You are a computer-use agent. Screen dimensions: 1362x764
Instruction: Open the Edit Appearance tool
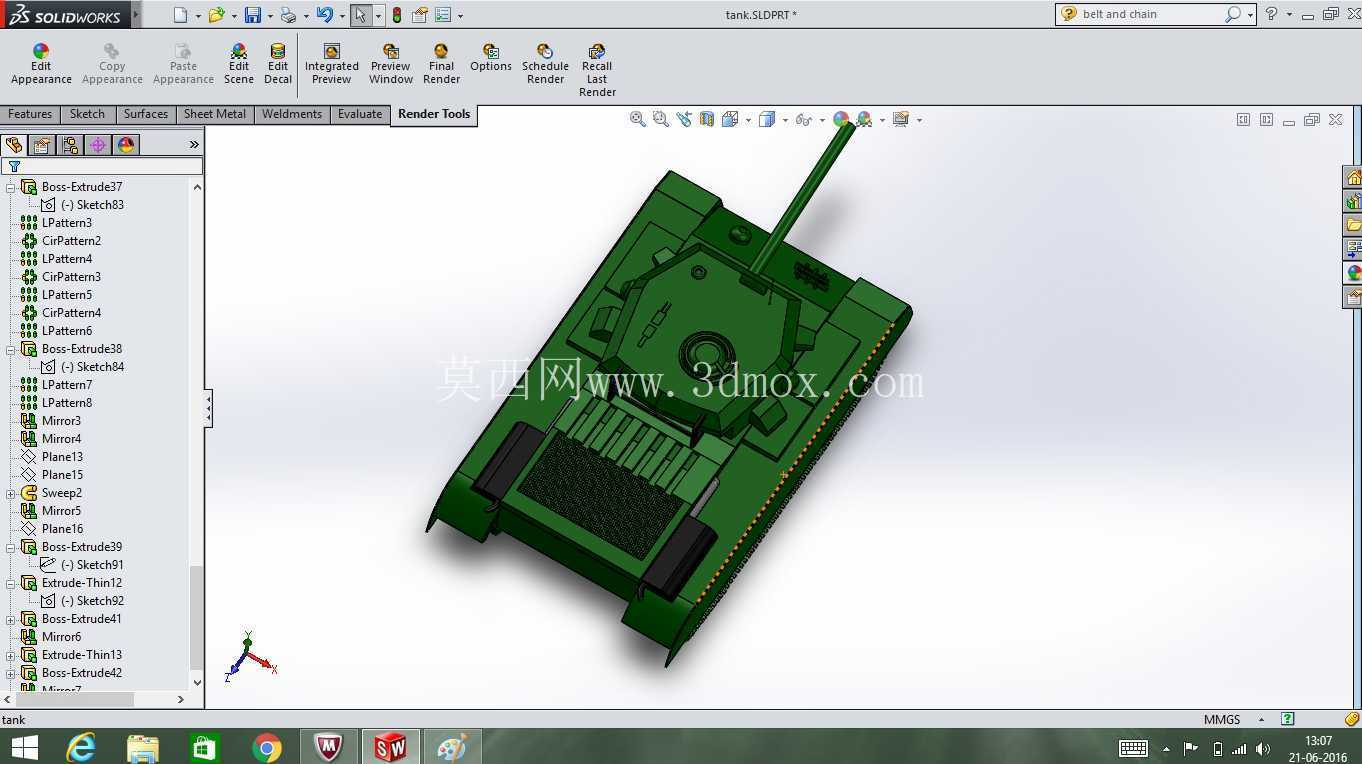[x=41, y=64]
